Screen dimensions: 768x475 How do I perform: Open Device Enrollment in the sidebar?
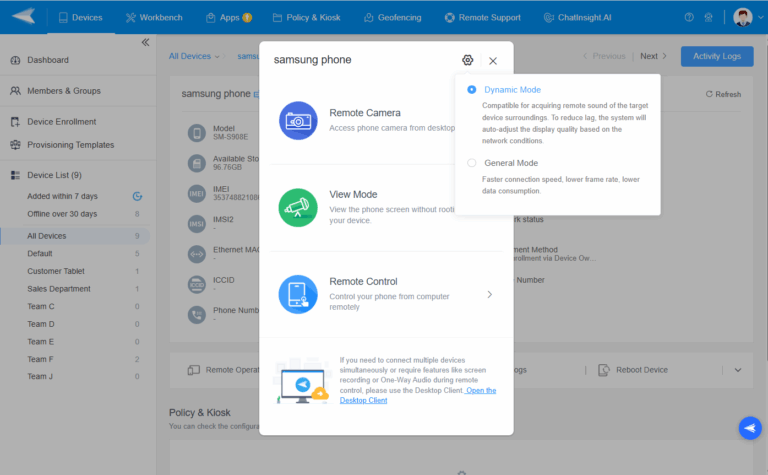click(62, 122)
